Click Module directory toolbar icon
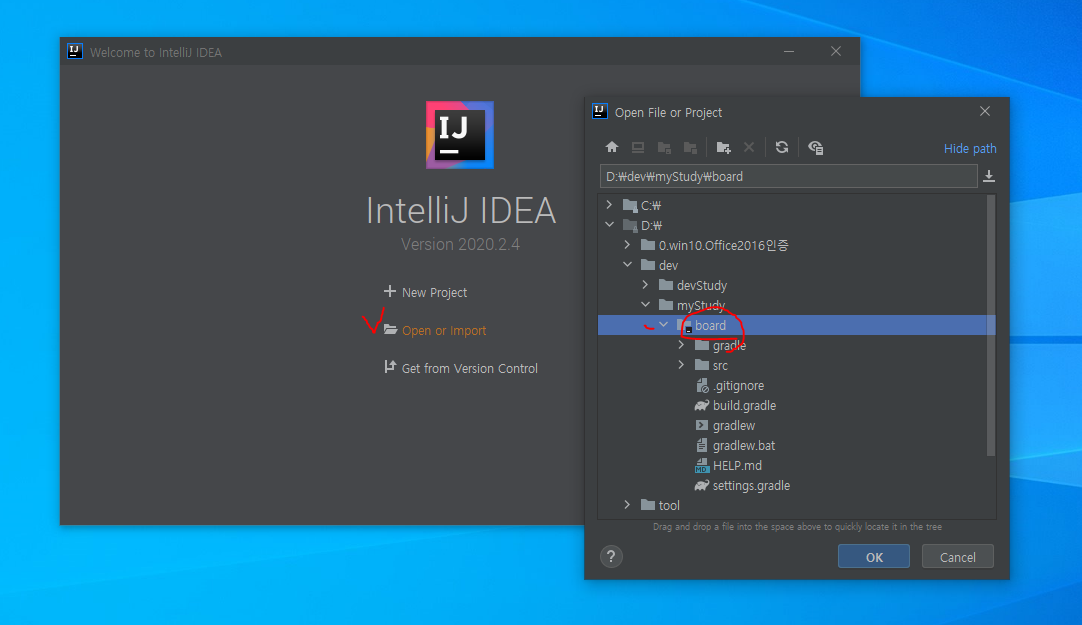 click(690, 147)
